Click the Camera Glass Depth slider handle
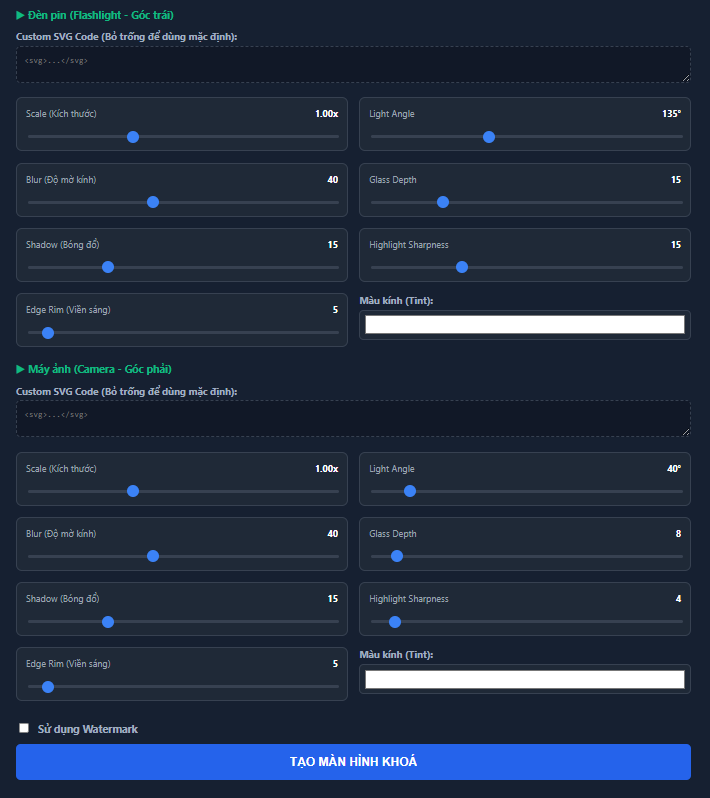710x798 pixels. tap(397, 556)
